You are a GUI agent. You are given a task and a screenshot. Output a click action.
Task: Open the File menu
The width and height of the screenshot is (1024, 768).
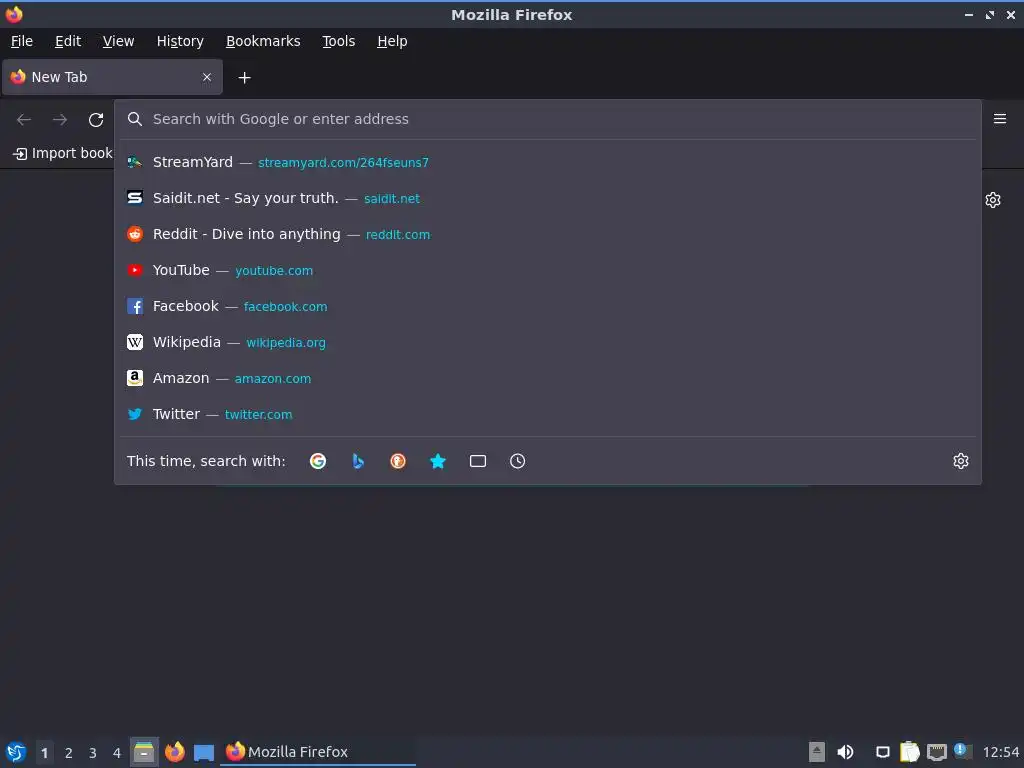(22, 41)
